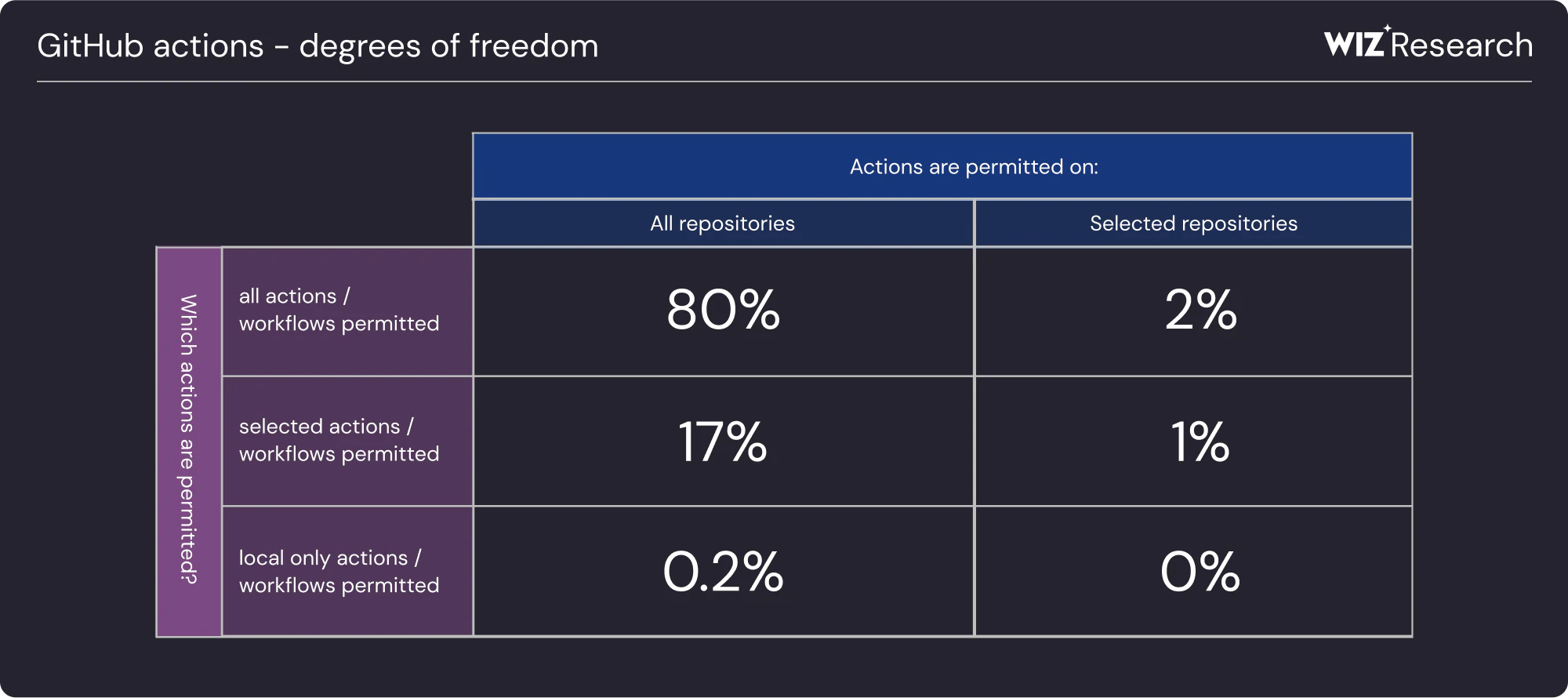Click the 'selected actions / workflows permitted' row label
1568x698 pixels.
(339, 440)
